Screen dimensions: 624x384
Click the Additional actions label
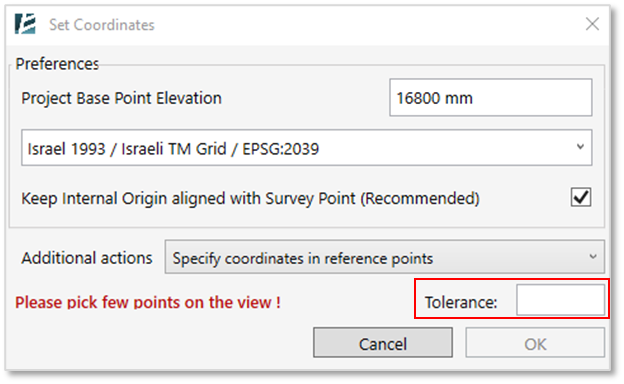(87, 258)
